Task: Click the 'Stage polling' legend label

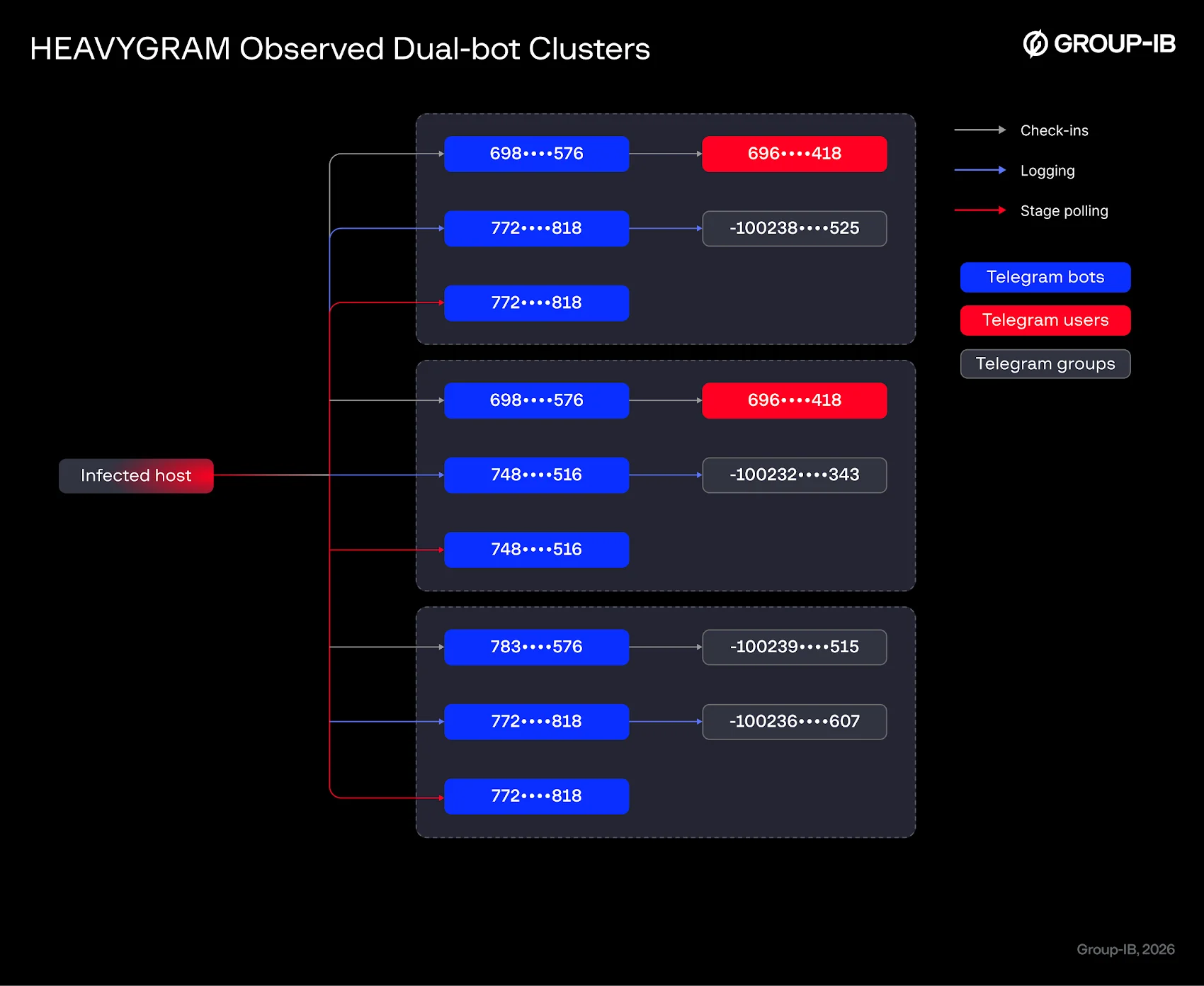Action: (x=1064, y=211)
